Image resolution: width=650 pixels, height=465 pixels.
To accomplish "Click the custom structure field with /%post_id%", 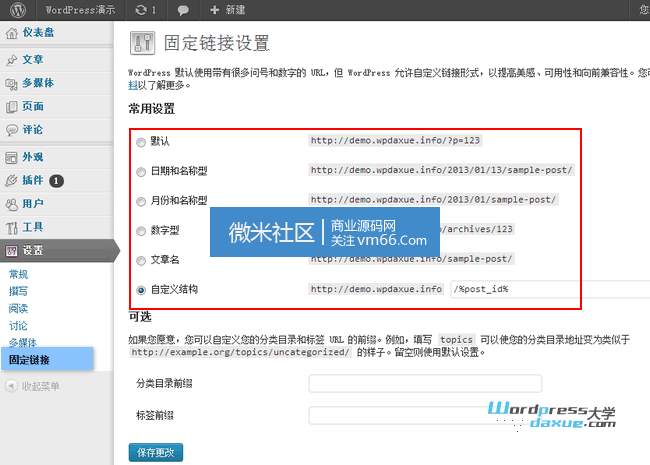I will [550, 289].
